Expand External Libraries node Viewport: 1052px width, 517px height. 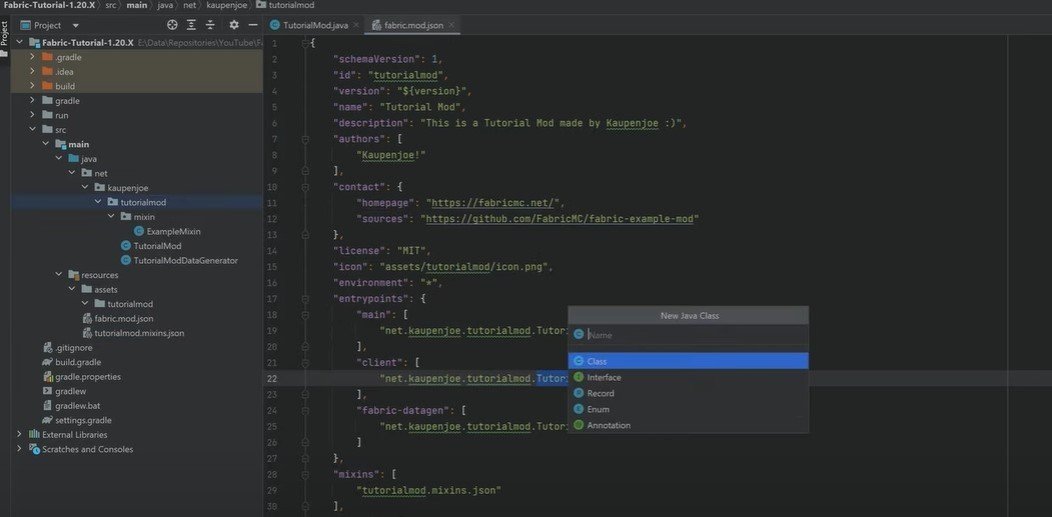click(x=19, y=435)
